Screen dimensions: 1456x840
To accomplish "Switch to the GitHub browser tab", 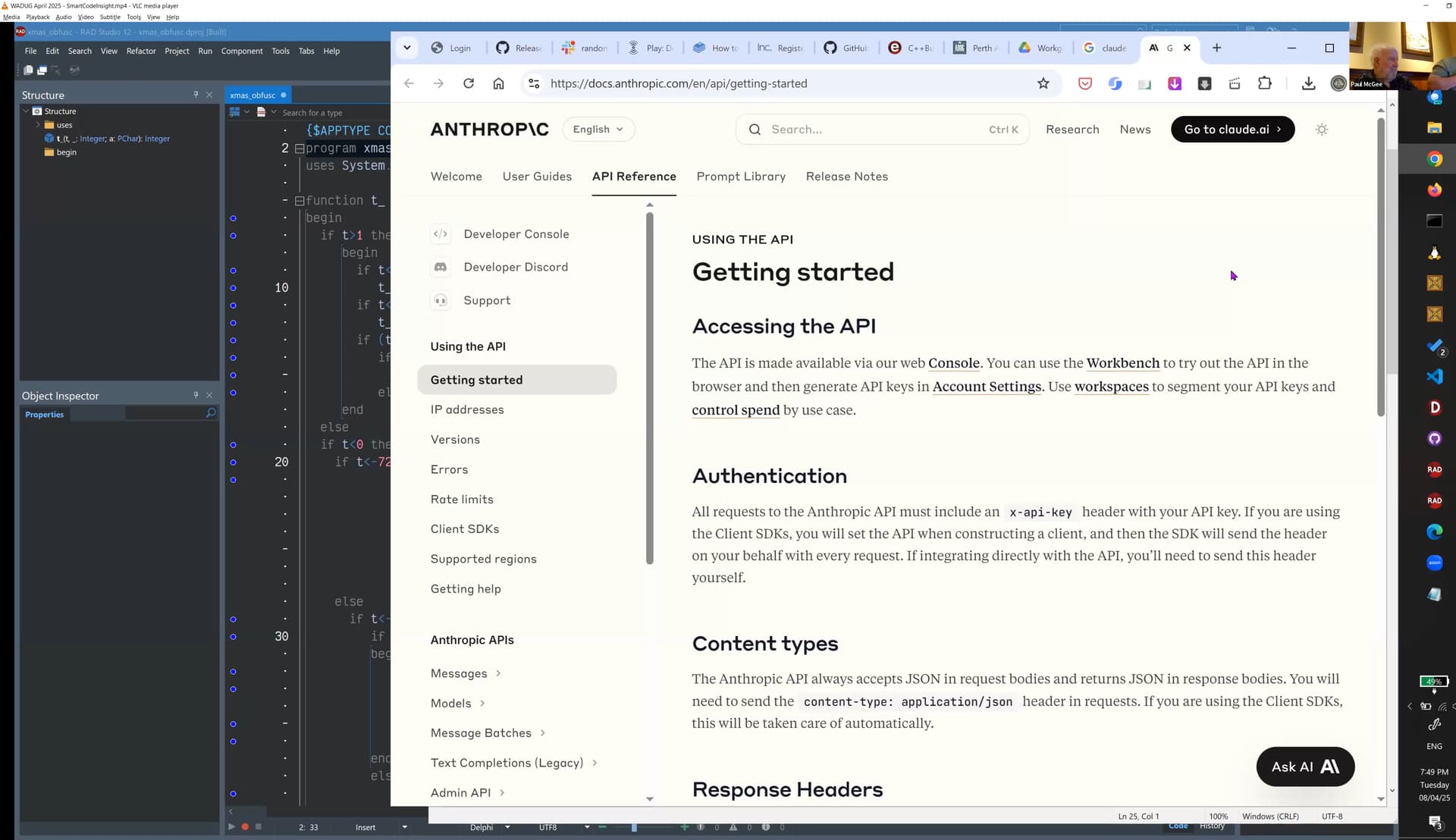I will (x=846, y=48).
